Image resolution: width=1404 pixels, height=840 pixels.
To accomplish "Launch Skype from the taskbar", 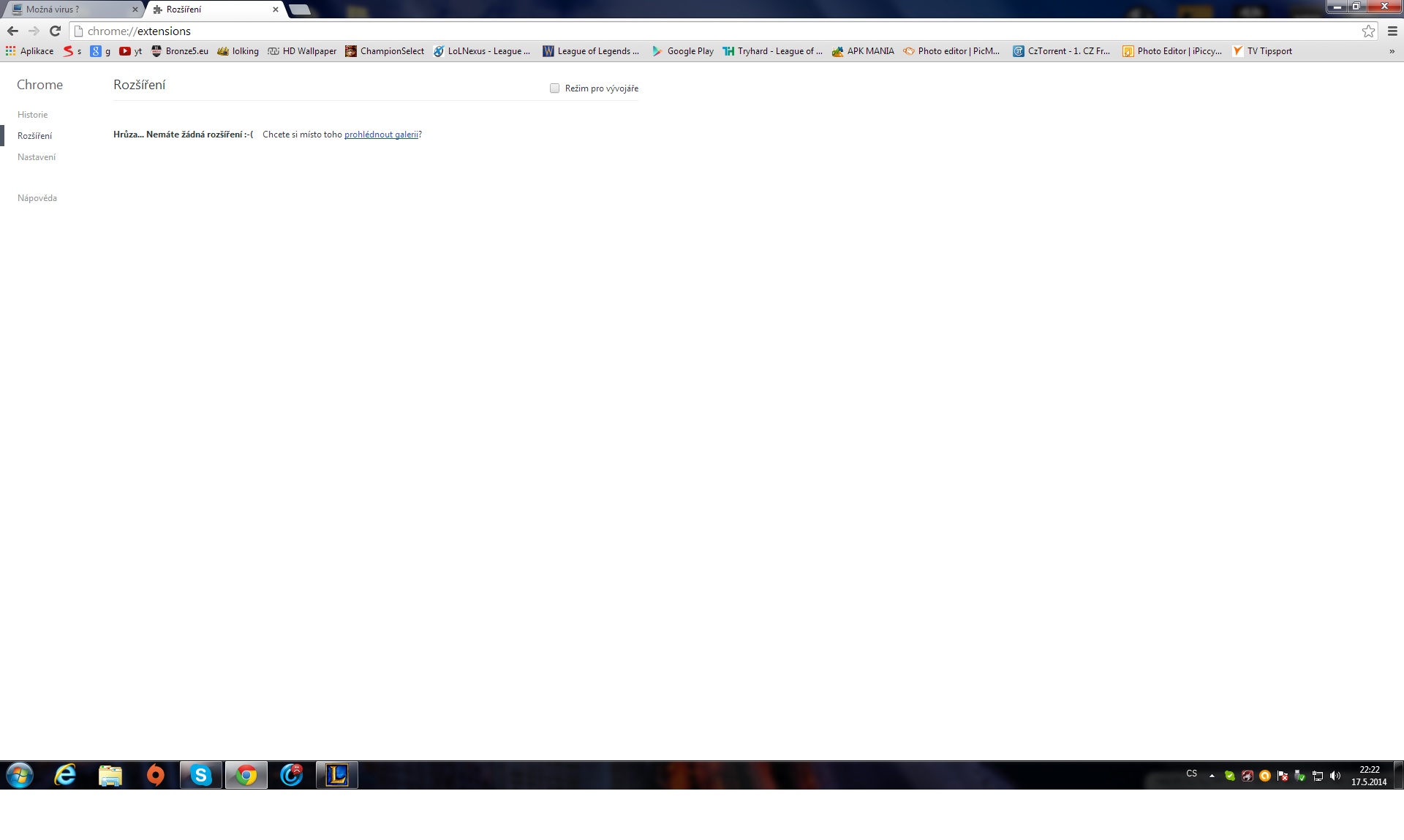I will pyautogui.click(x=200, y=775).
